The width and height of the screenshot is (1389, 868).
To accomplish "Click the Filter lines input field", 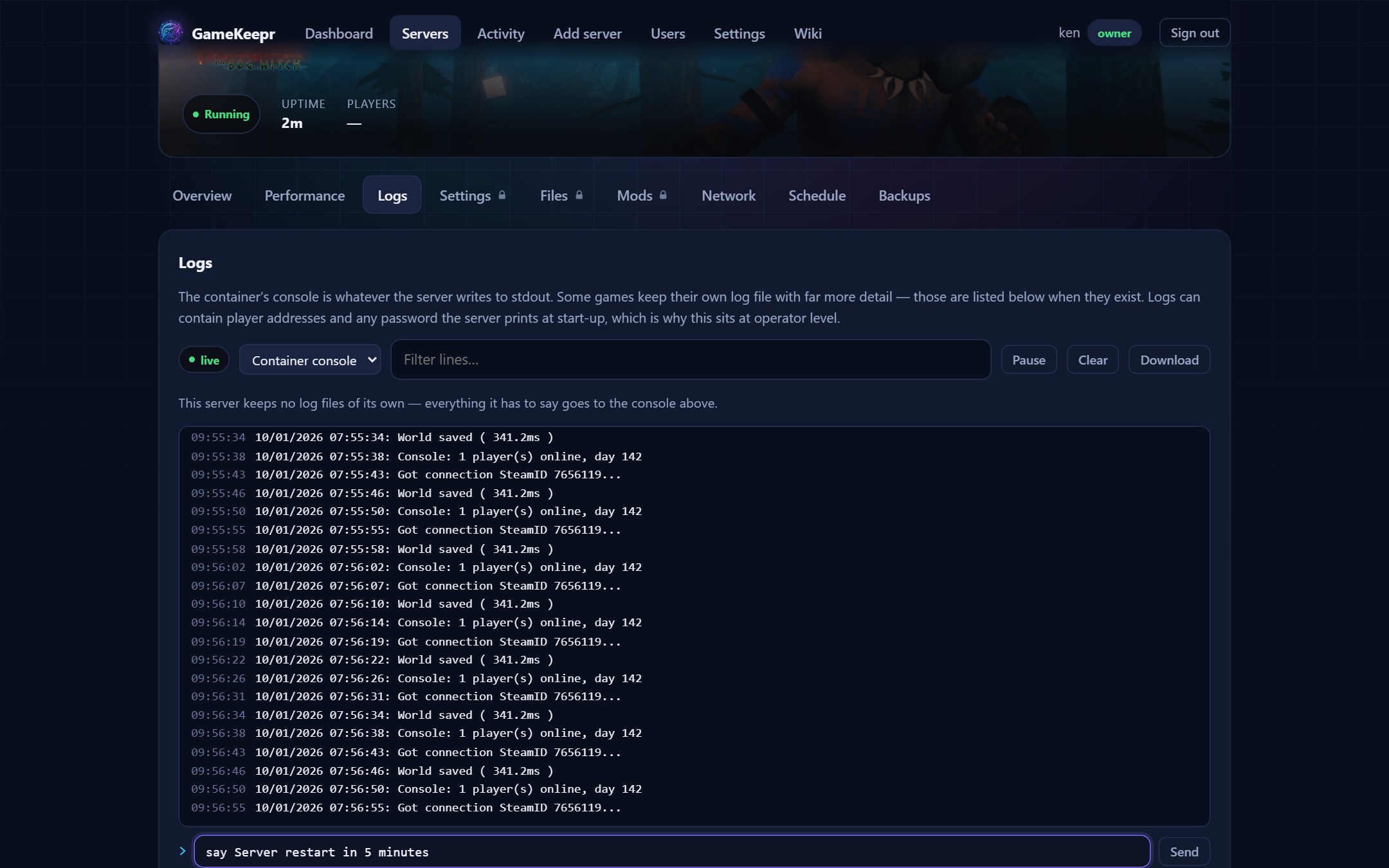I will point(691,359).
